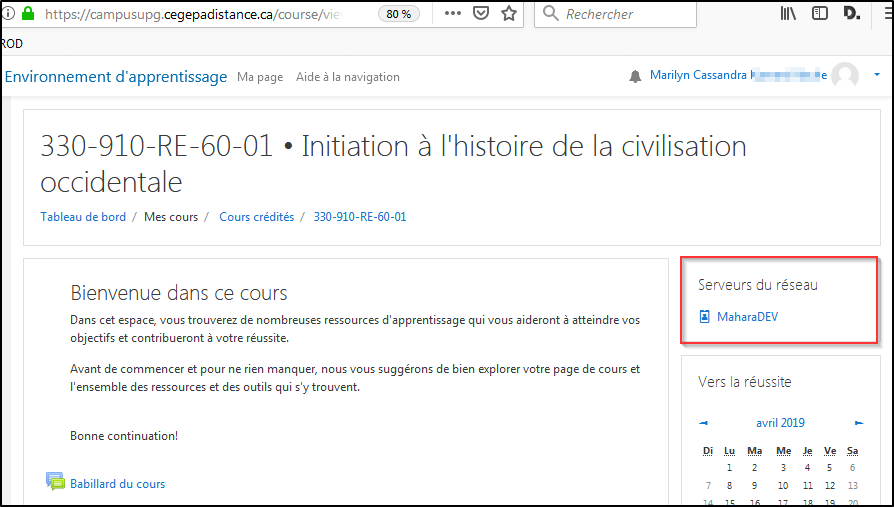Viewport: 894px width, 507px height.
Task: Save page with the Pocket icon
Action: pos(480,14)
